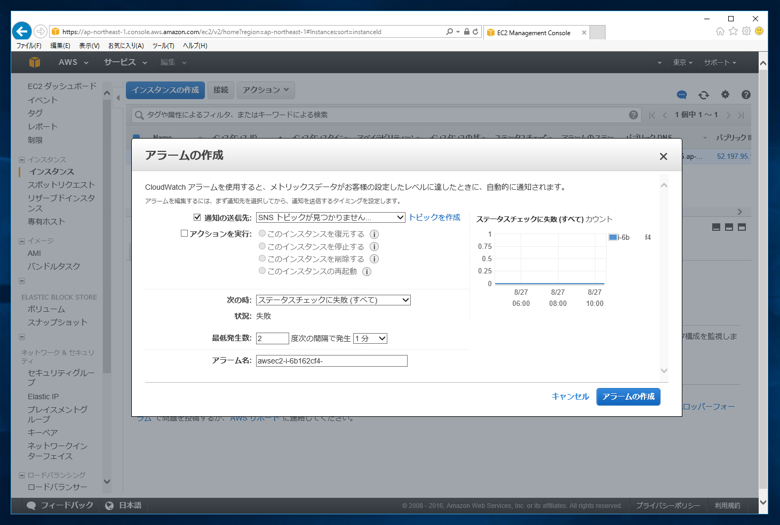Image resolution: width=780 pixels, height=525 pixels.
Task: Click the インスタンスの作成 button
Action: (x=165, y=90)
